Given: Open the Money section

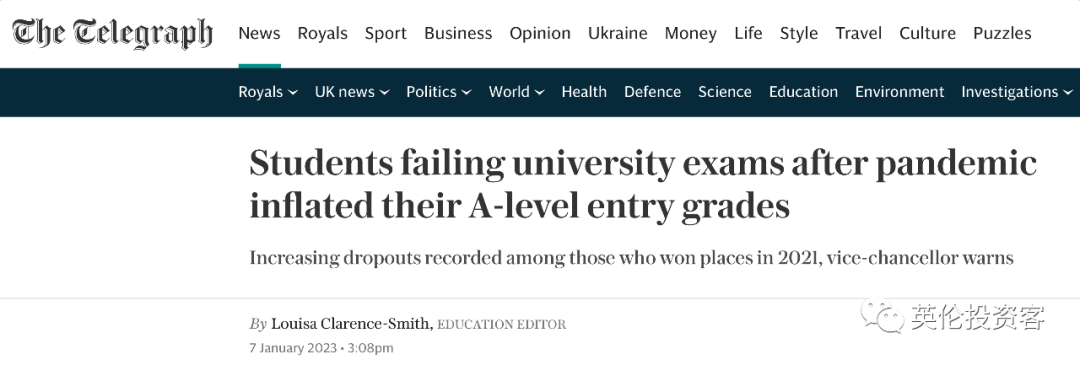Looking at the screenshot, I should 690,33.
